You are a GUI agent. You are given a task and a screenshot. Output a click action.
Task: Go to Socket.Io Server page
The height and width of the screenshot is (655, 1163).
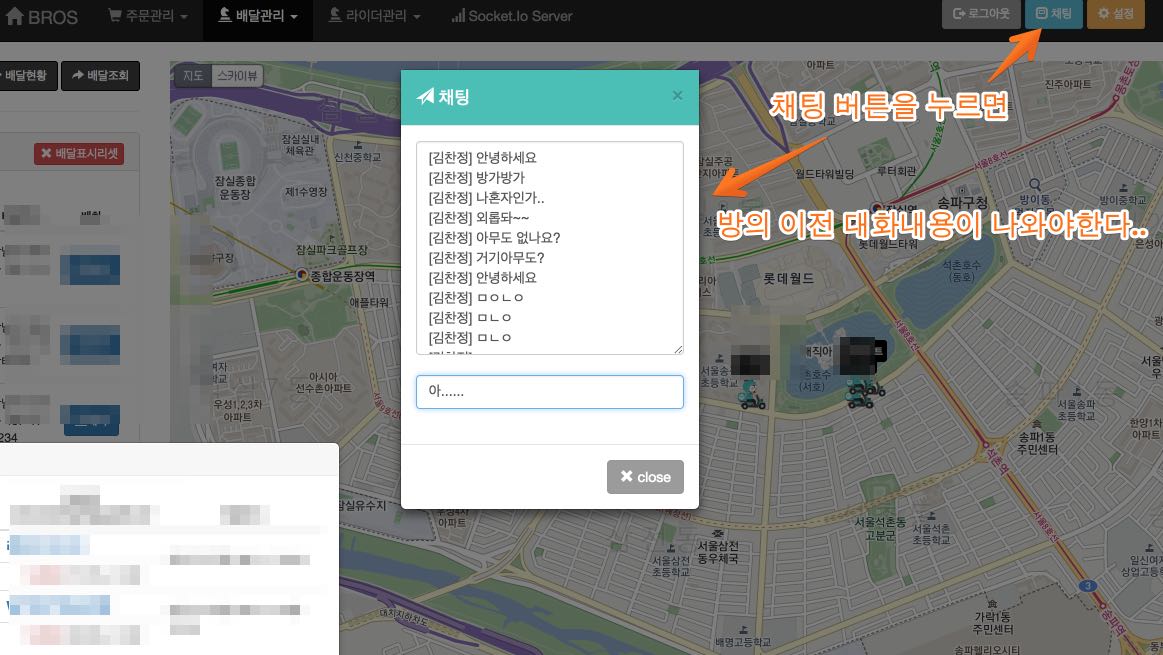click(x=512, y=16)
